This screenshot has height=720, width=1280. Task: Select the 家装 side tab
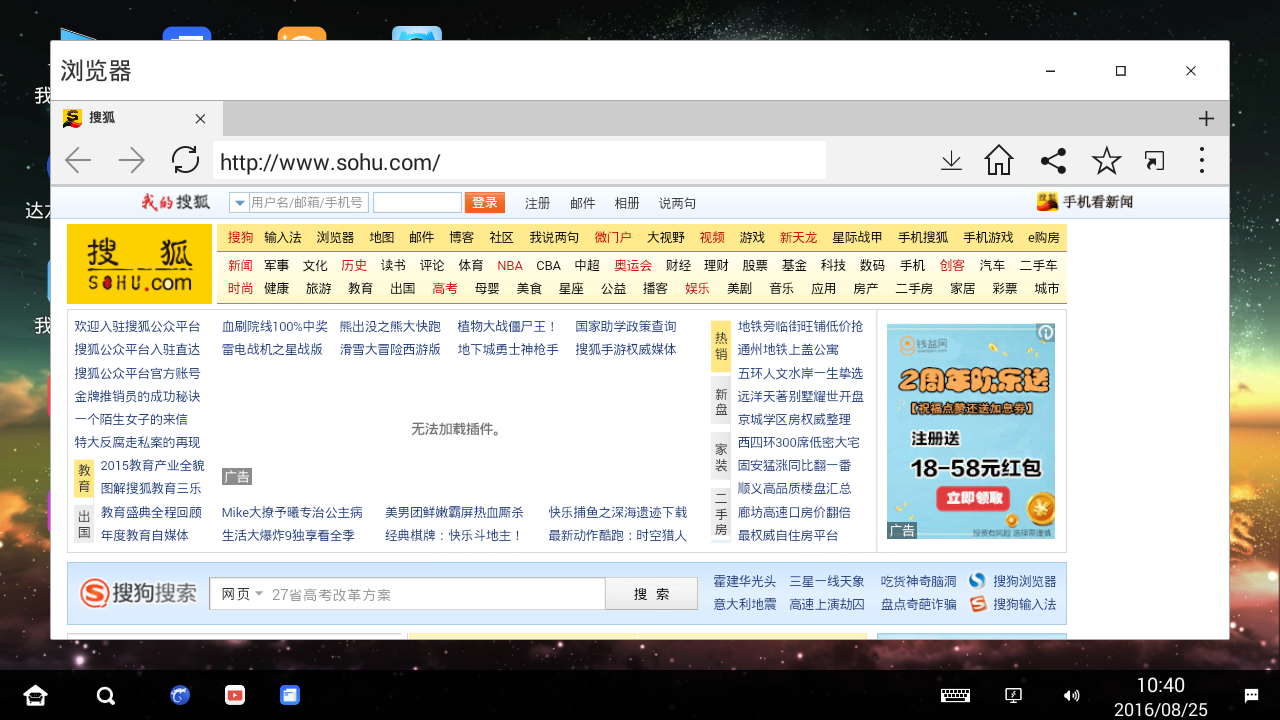point(721,458)
